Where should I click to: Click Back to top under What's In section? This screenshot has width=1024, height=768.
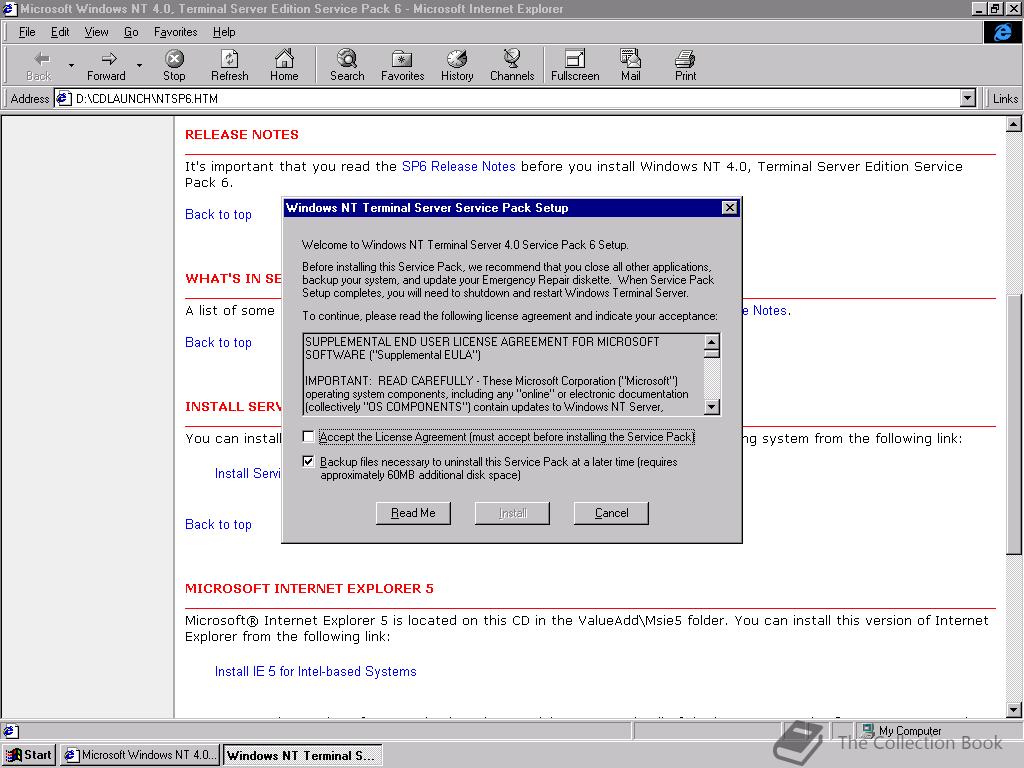pyautogui.click(x=218, y=342)
